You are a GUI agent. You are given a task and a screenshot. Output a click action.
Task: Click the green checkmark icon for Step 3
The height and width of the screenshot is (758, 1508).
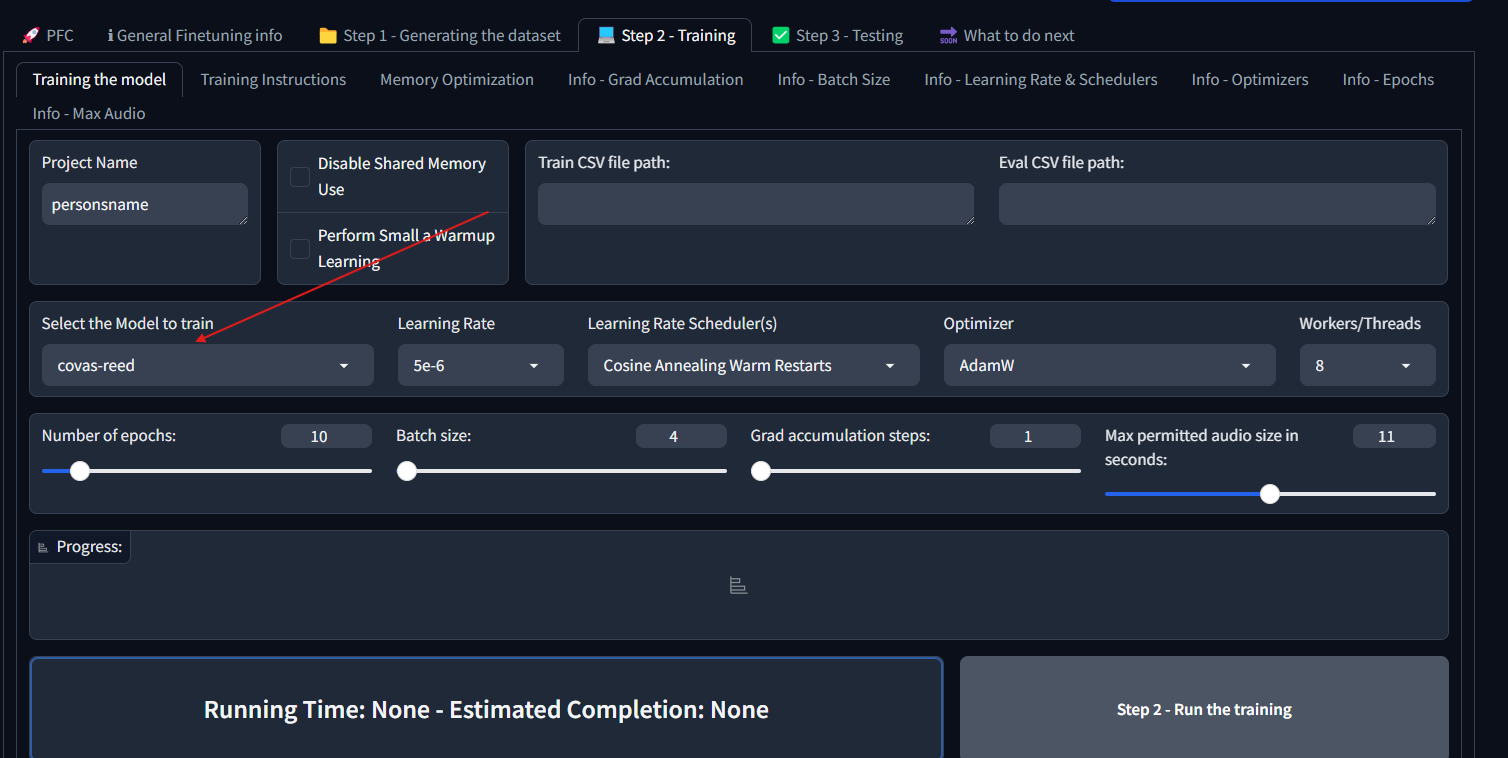pyautogui.click(x=781, y=35)
